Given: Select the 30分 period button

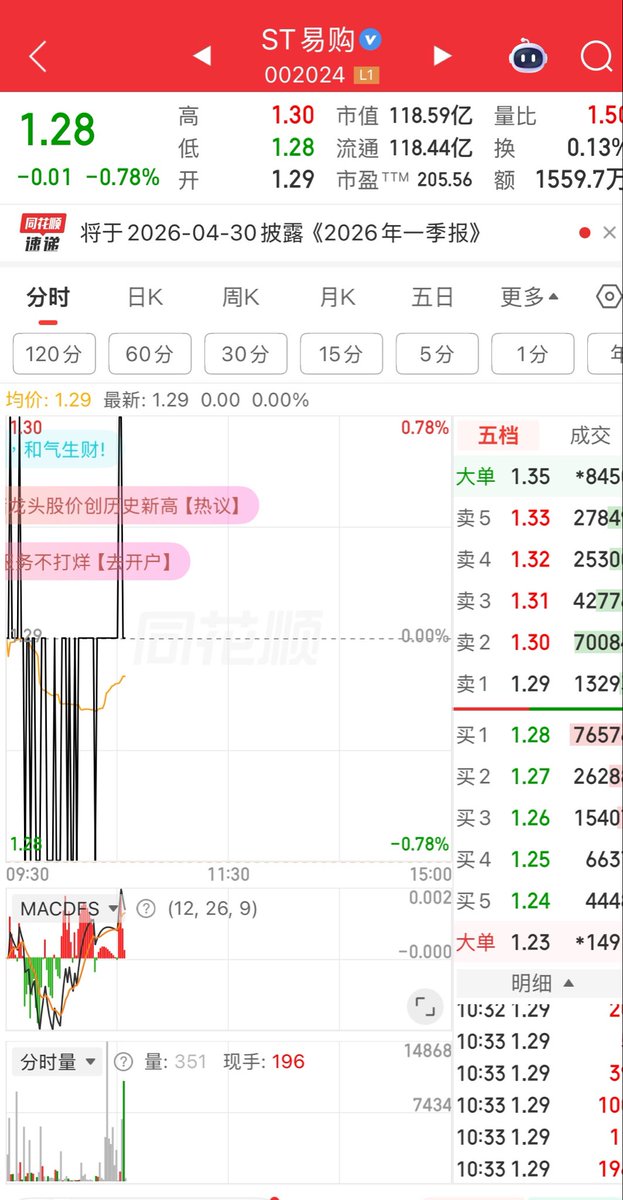Looking at the screenshot, I should click(246, 354).
